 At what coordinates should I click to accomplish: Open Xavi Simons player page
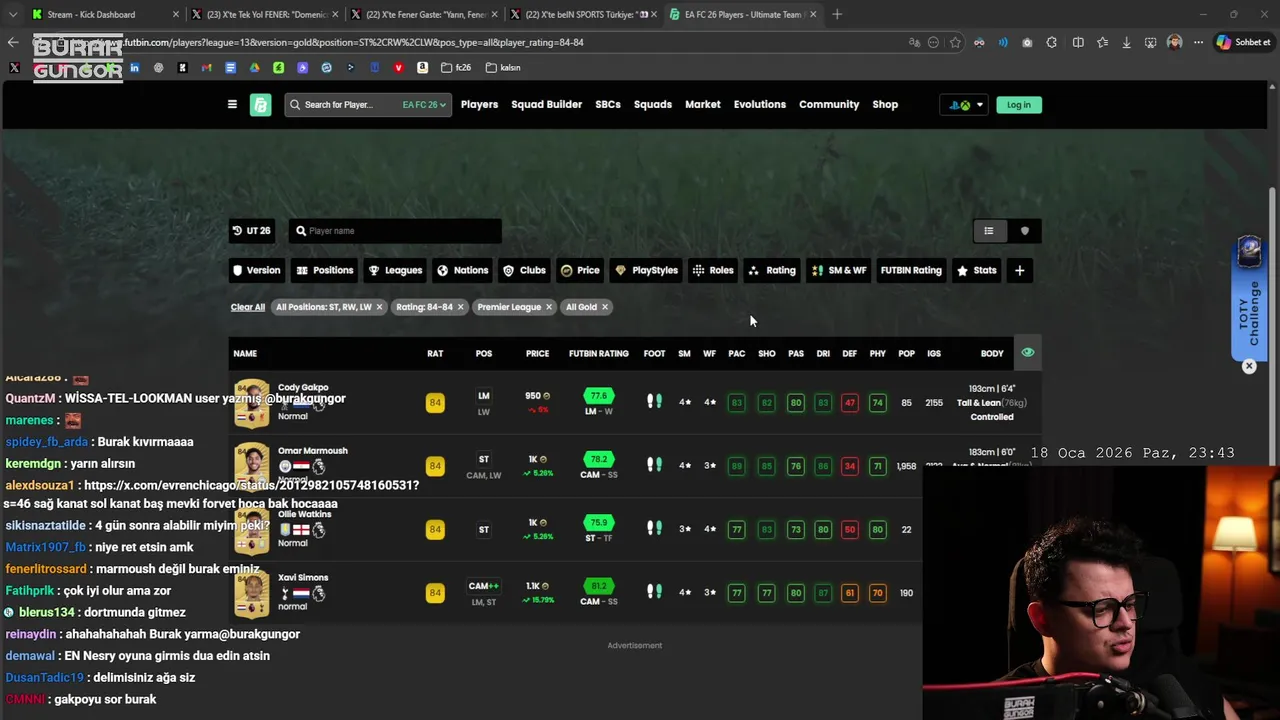coord(303,577)
